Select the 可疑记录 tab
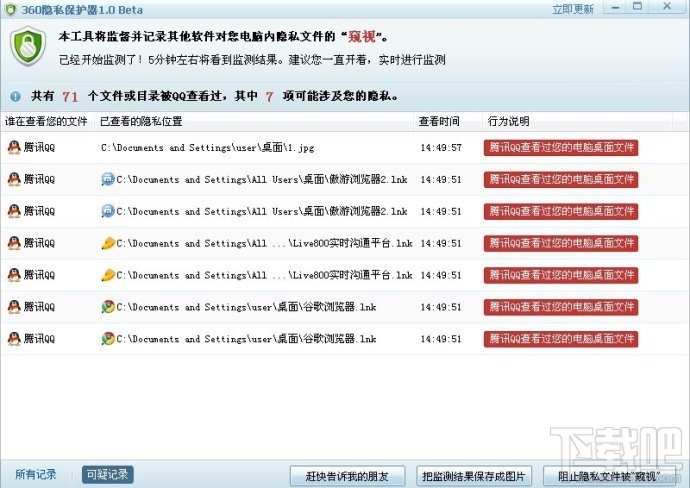 [x=107, y=474]
